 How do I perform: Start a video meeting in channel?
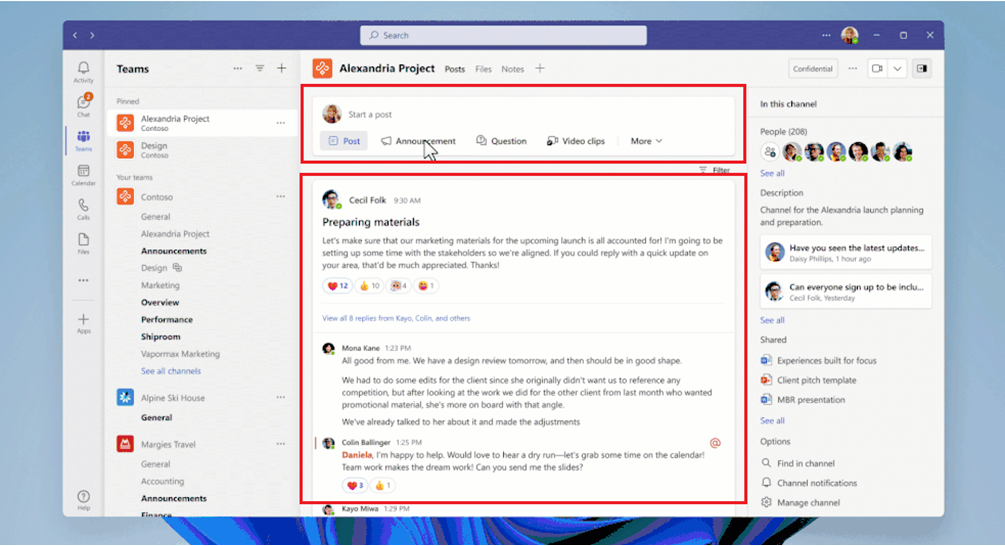tap(877, 69)
